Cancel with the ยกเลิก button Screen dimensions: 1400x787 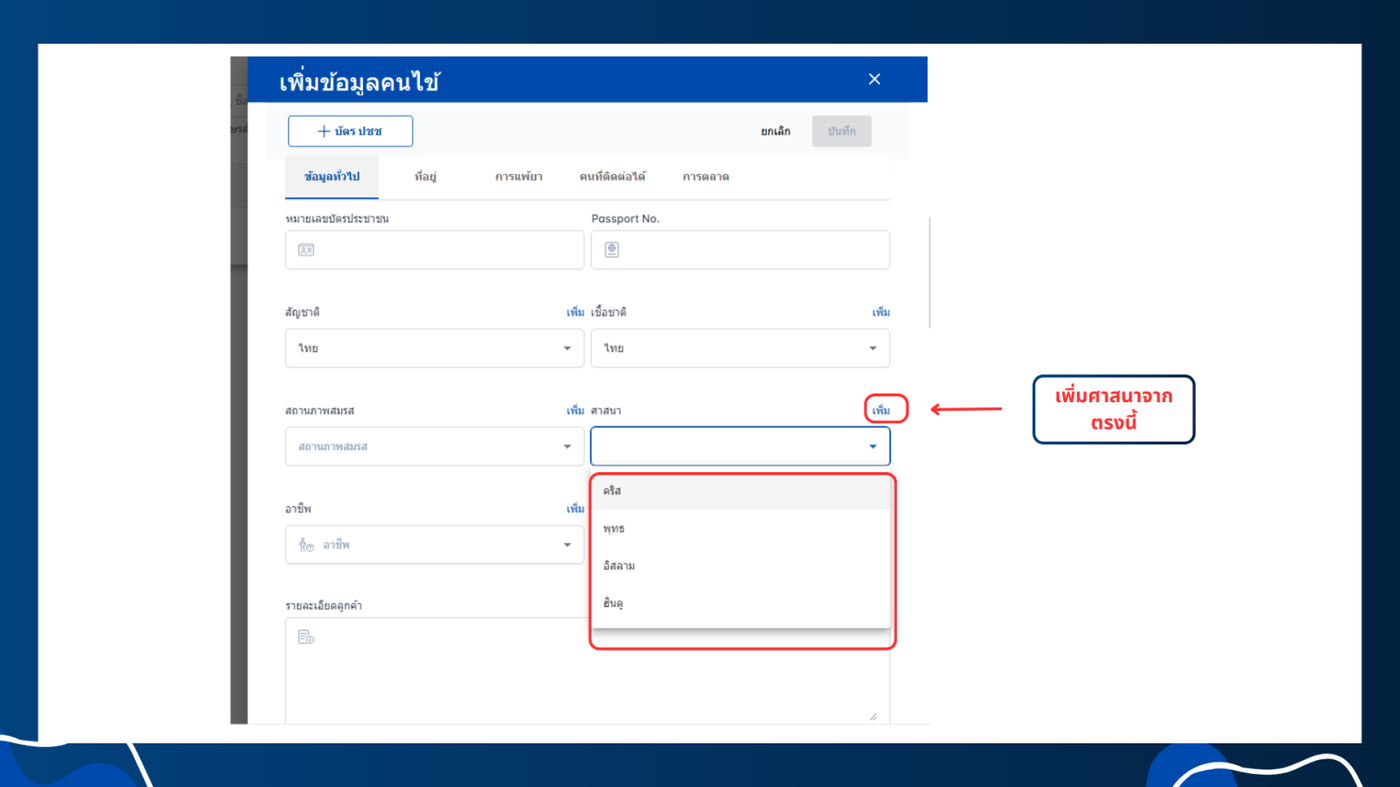(775, 131)
